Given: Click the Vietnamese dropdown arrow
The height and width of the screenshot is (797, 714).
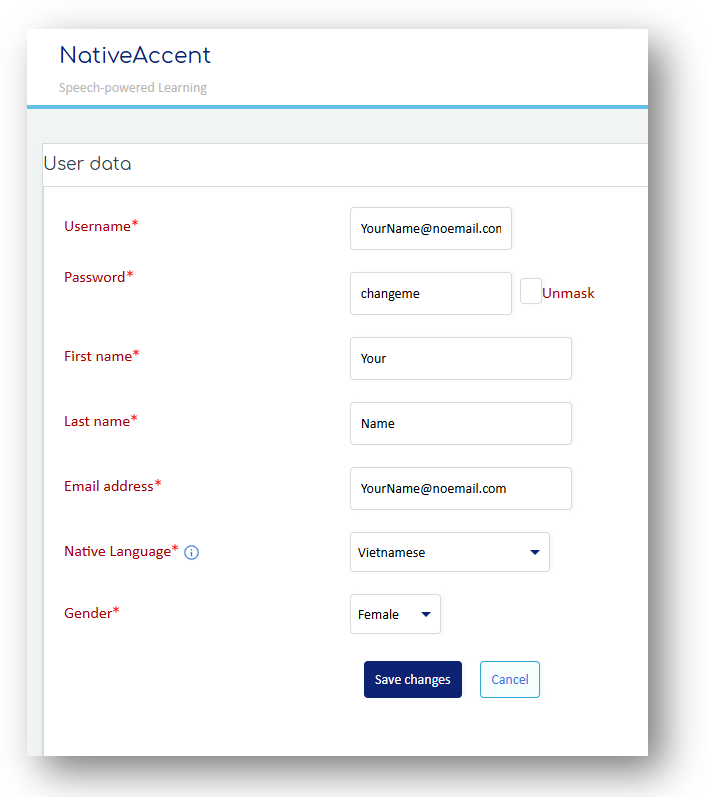Looking at the screenshot, I should [x=534, y=552].
